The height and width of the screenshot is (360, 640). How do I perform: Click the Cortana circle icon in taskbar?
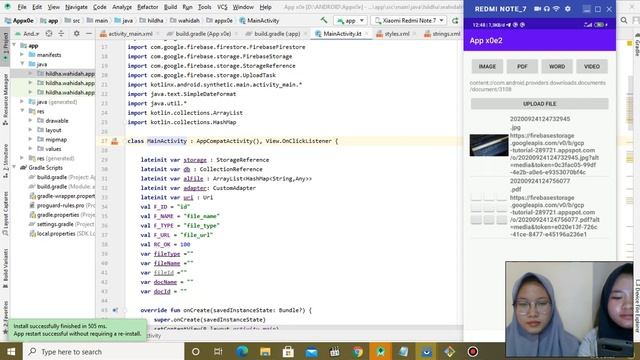click(x=196, y=351)
